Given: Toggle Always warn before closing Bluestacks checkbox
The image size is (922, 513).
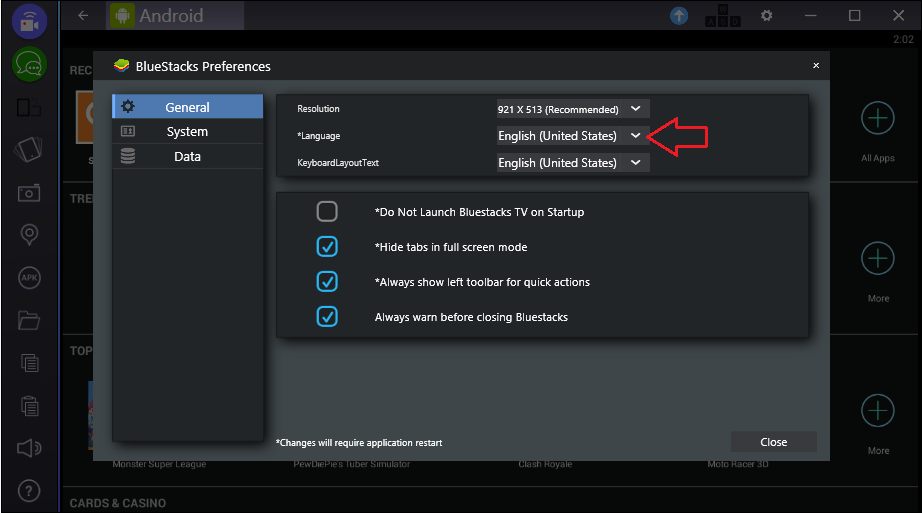Looking at the screenshot, I should (x=327, y=317).
